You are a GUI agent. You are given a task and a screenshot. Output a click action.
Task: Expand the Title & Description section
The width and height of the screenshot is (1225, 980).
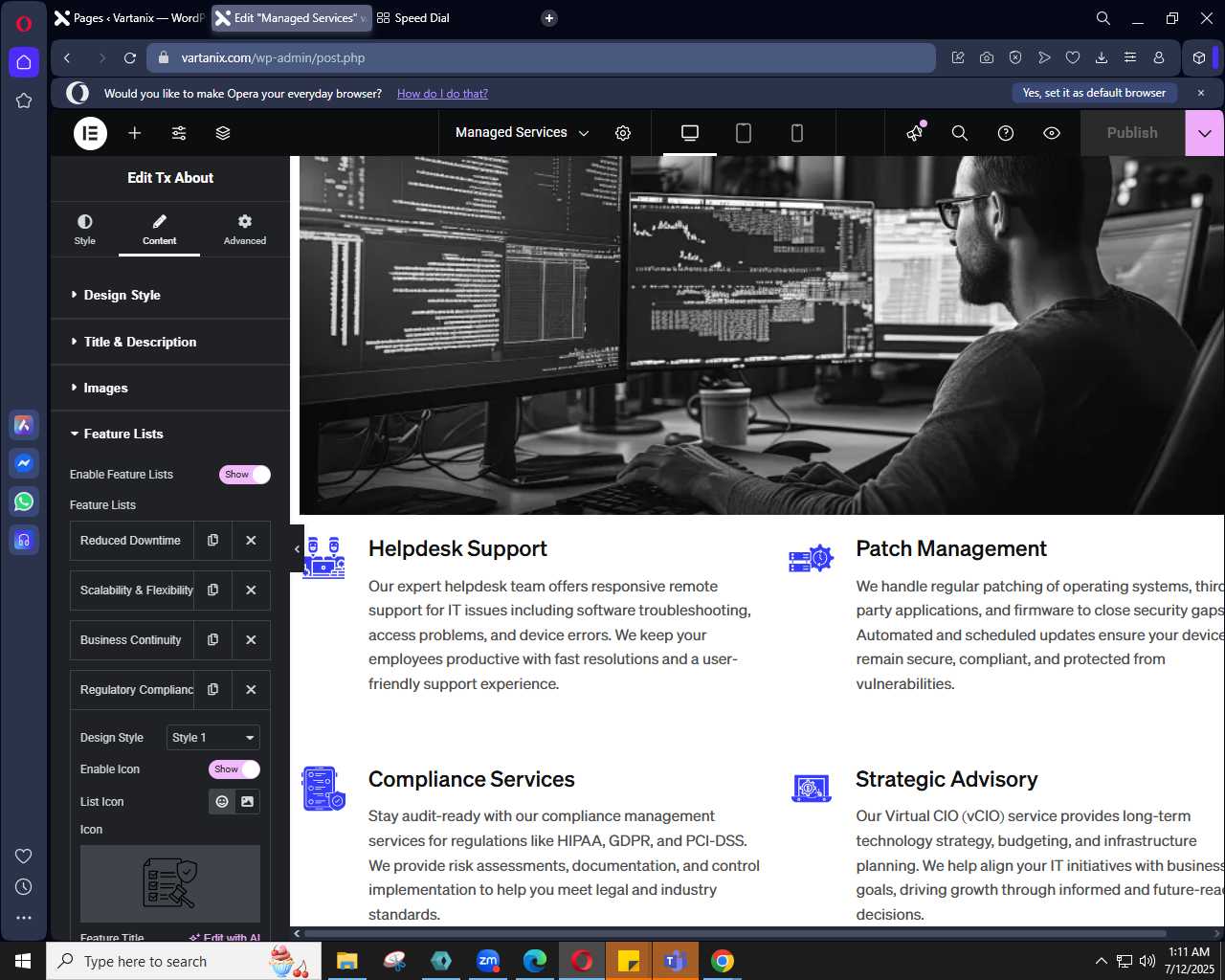click(170, 342)
